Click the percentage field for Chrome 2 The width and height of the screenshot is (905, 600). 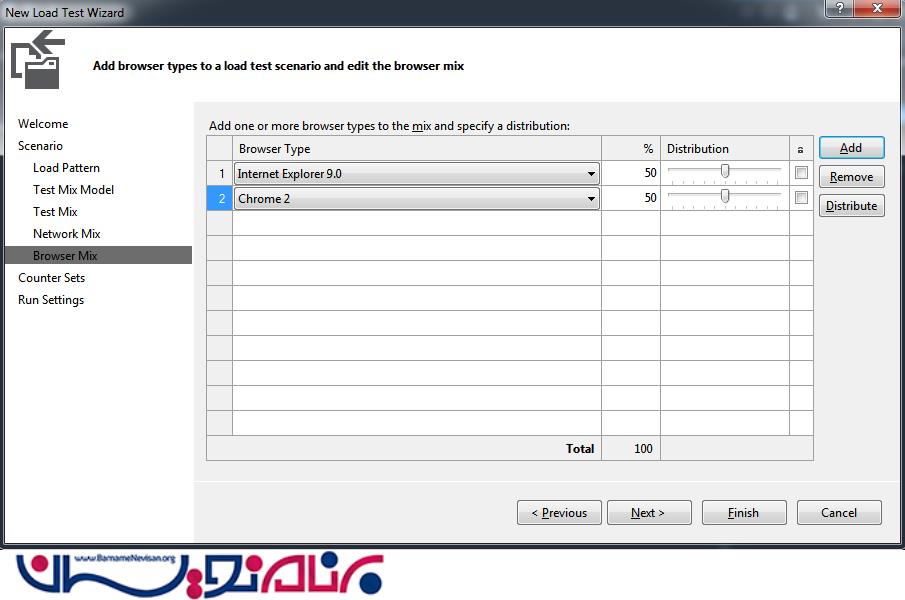tap(631, 198)
